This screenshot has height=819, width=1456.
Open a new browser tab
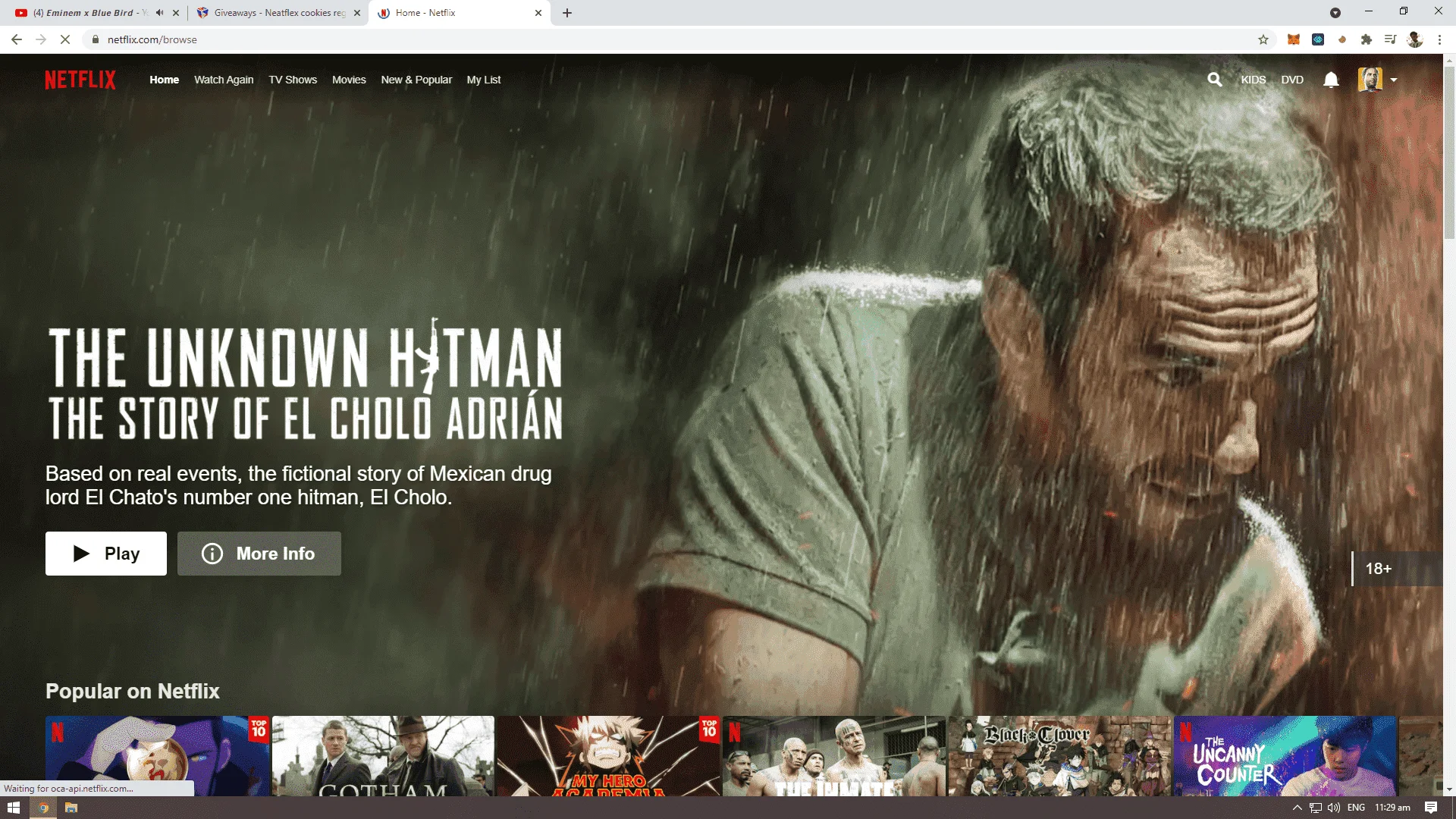tap(567, 13)
